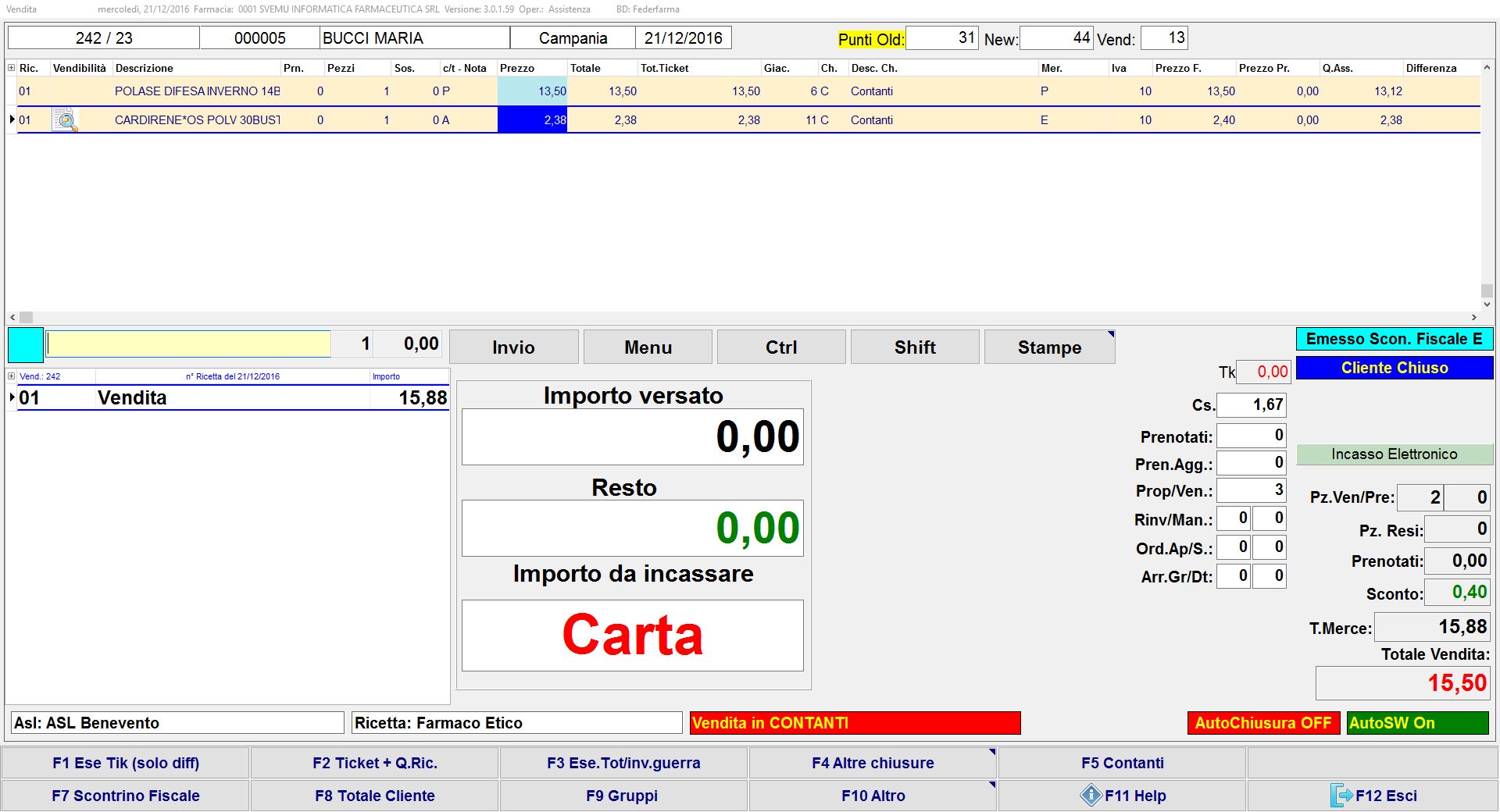Viewport: 1500px width, 812px height.
Task: Open the Stampe dropdown button
Action: [1049, 347]
